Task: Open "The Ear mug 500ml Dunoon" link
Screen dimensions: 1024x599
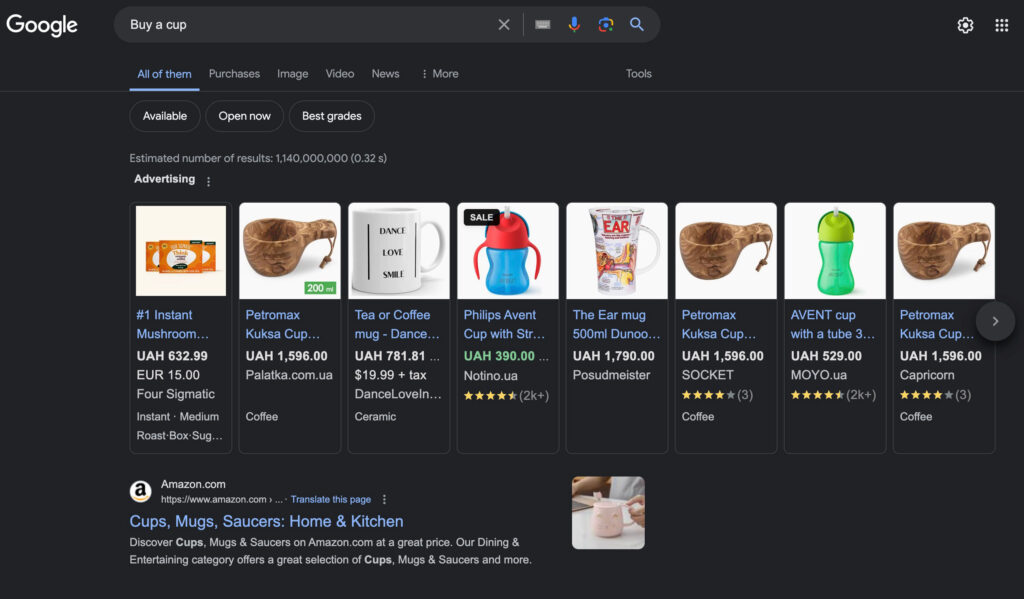Action: tap(616, 324)
